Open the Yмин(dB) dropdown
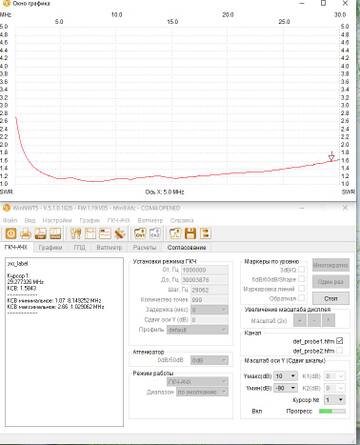The image size is (360, 445). click(286, 388)
